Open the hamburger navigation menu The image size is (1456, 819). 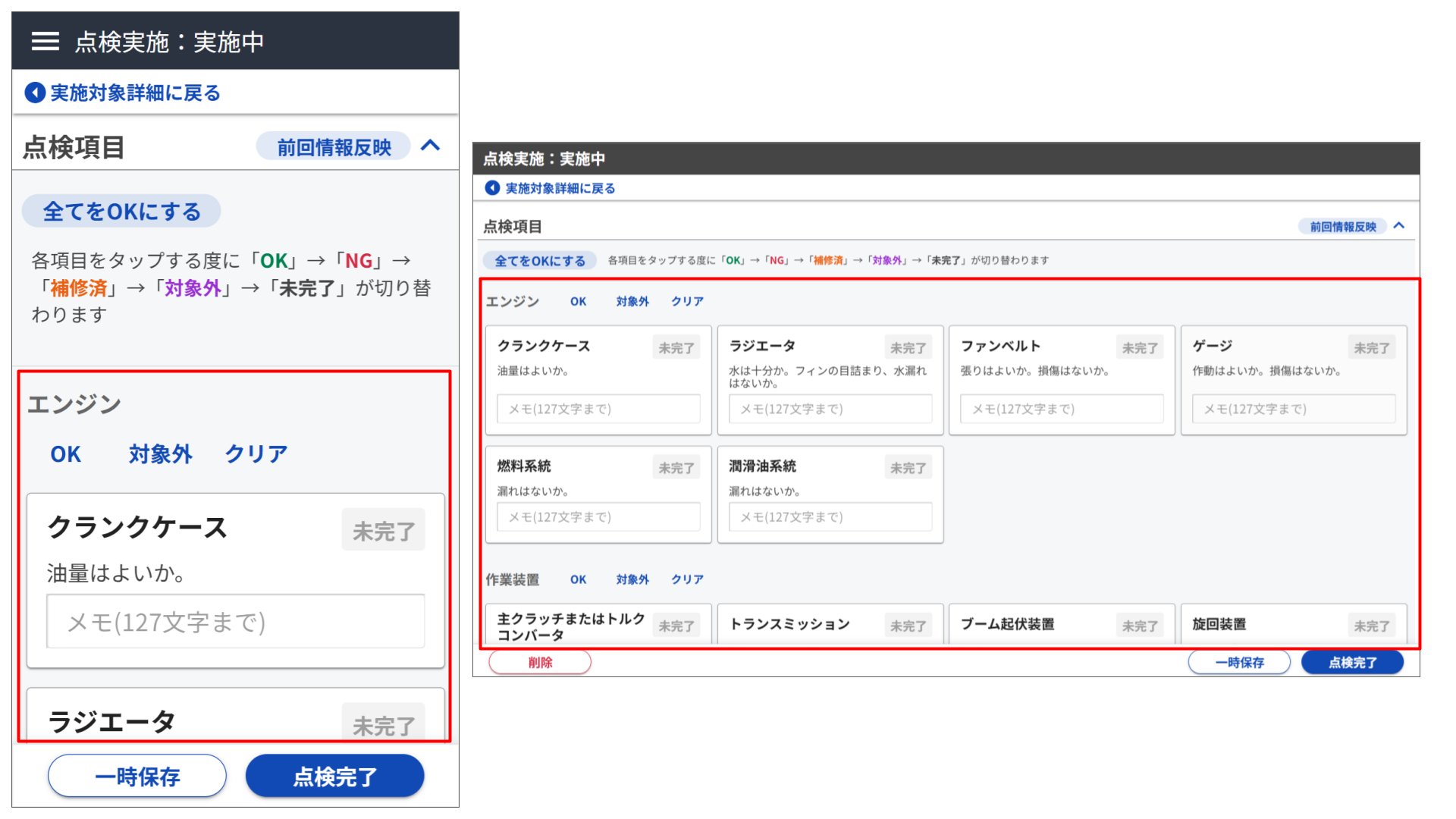pyautogui.click(x=45, y=42)
